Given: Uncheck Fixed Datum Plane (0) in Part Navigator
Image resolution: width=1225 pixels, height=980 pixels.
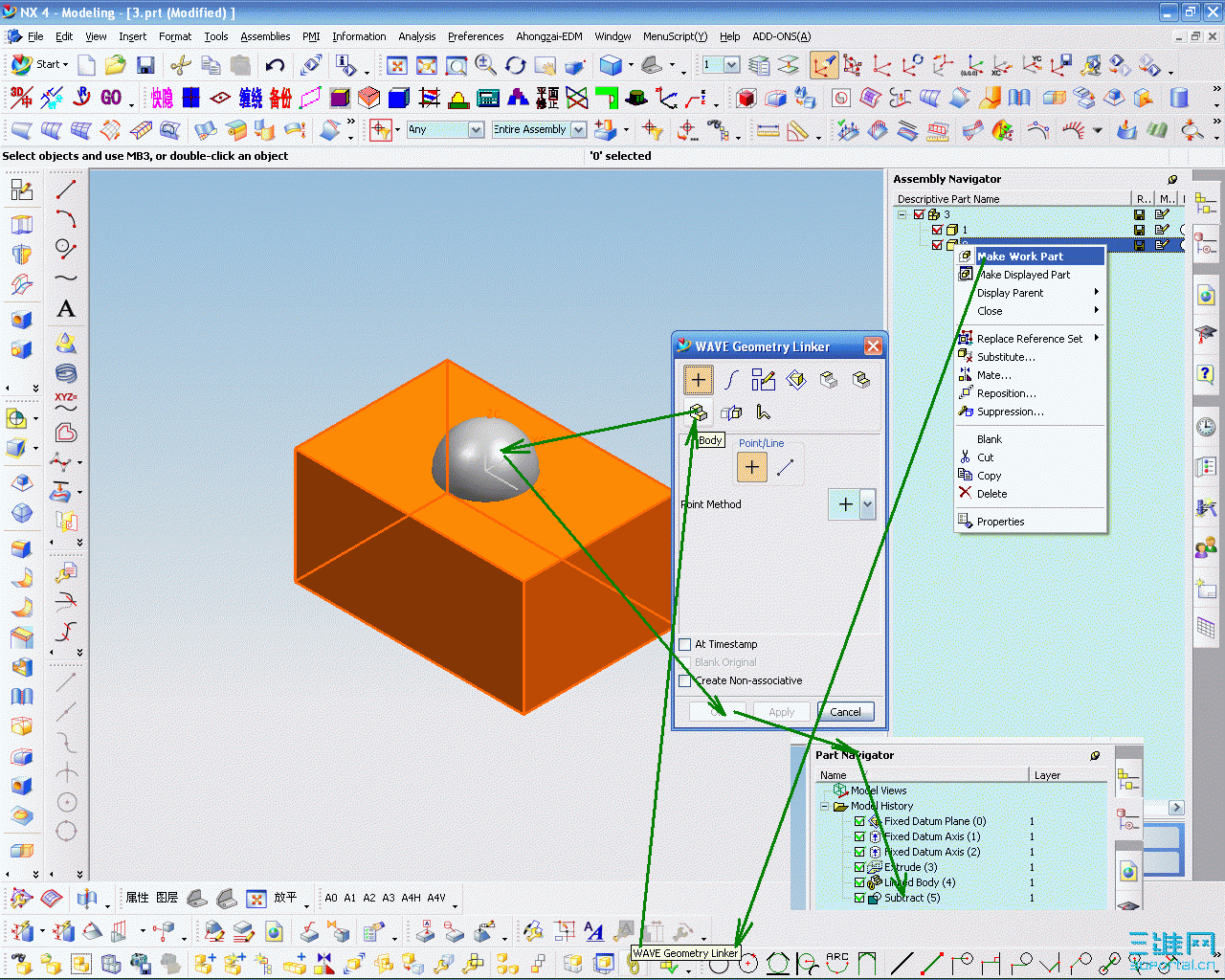Looking at the screenshot, I should click(x=859, y=821).
